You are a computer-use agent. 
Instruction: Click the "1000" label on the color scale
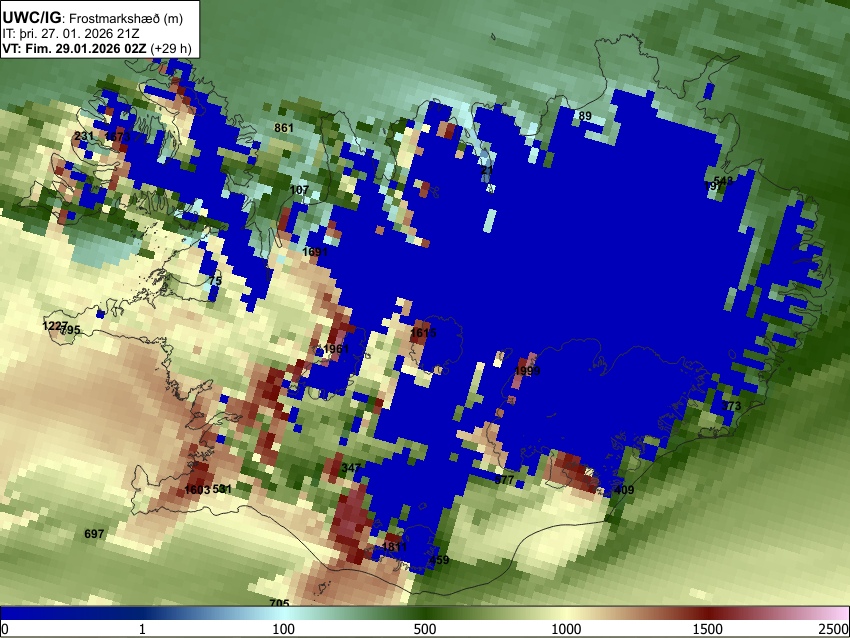566,629
